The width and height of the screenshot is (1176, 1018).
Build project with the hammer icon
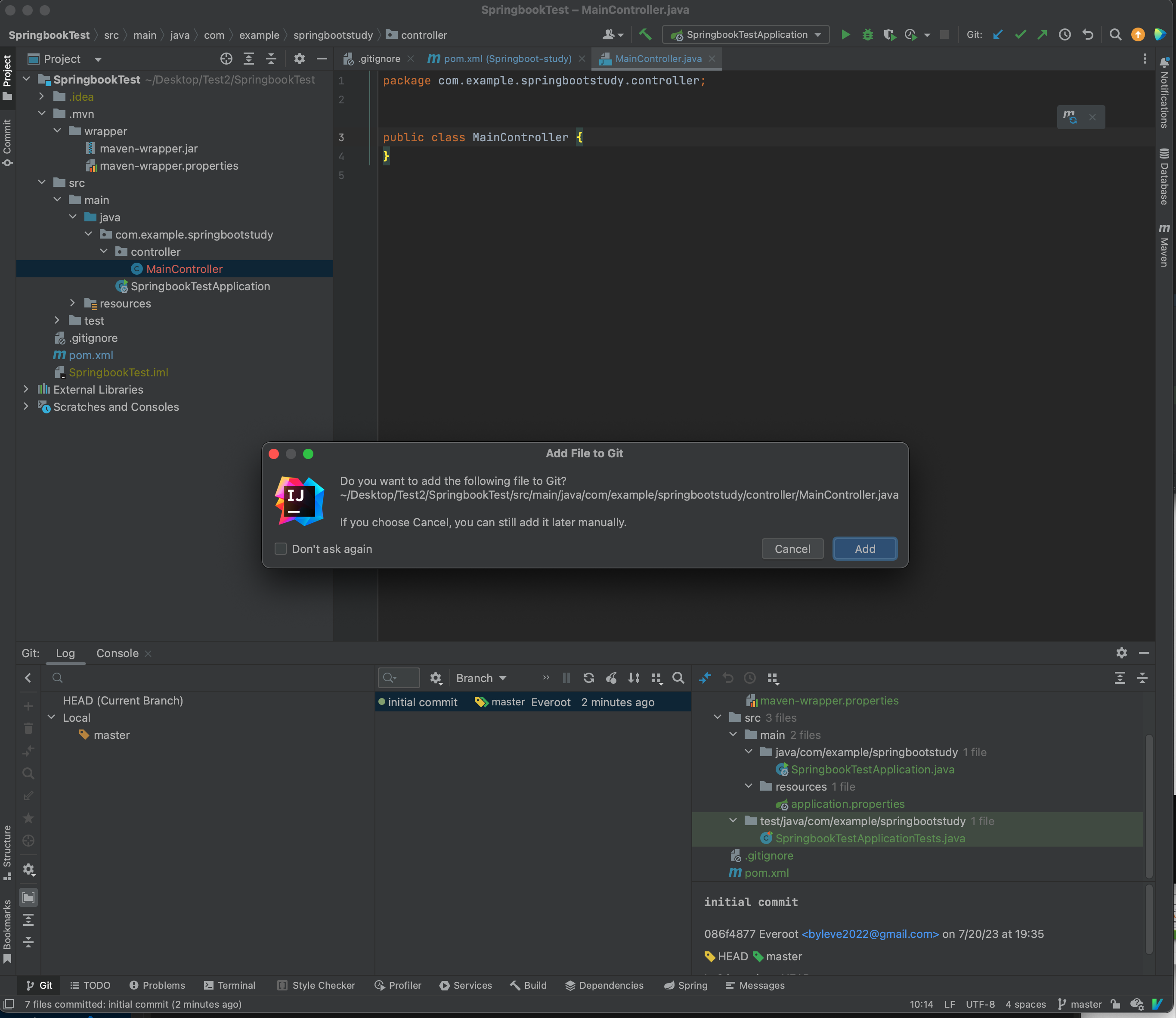[x=645, y=34]
